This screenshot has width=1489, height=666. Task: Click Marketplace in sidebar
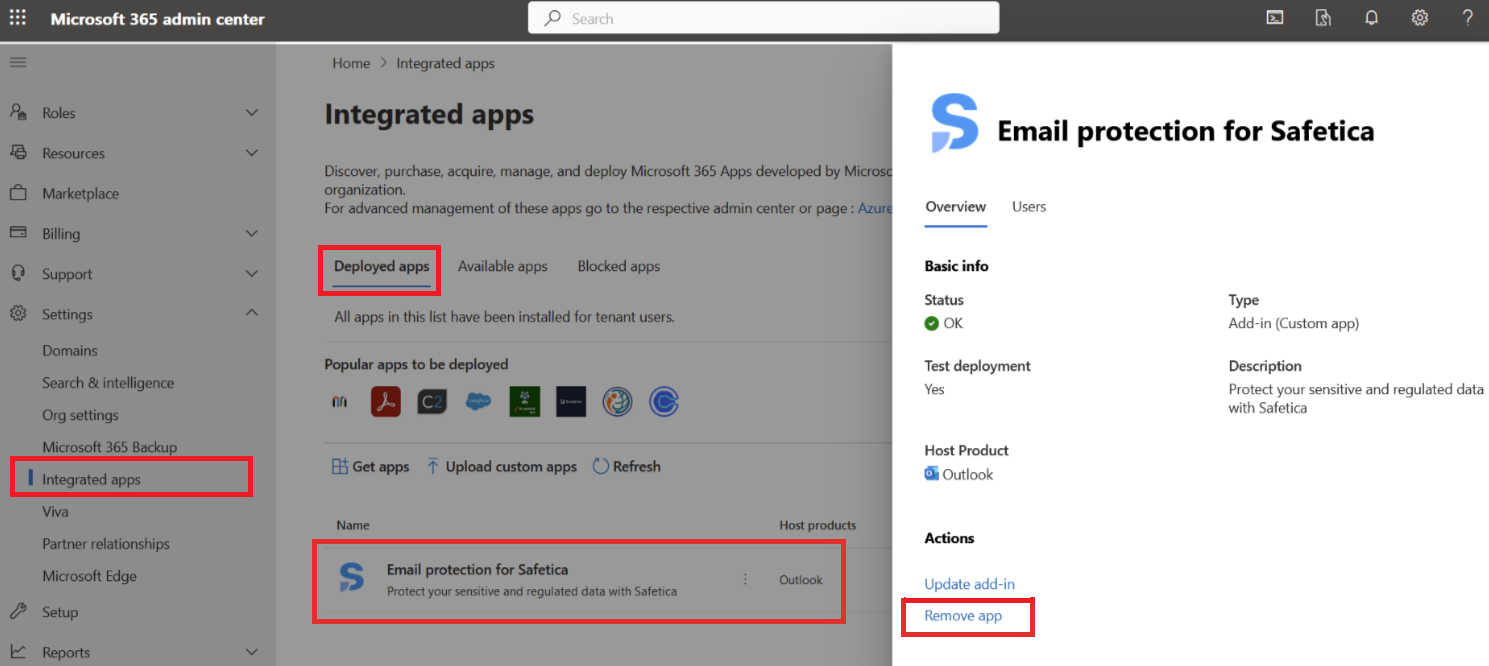tap(80, 193)
